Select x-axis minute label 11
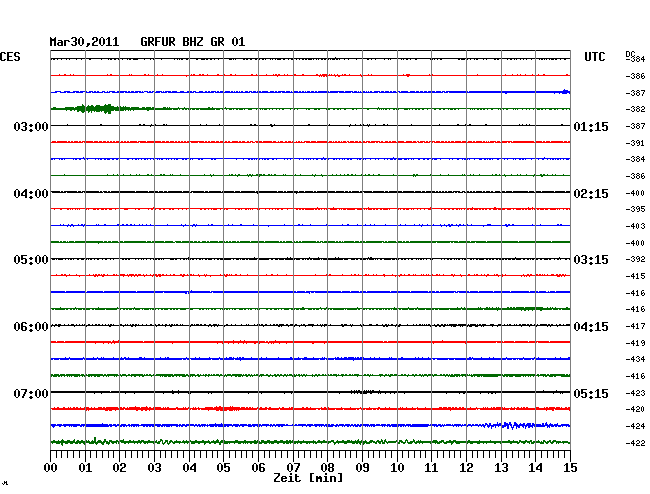The image size is (650, 494). (x=431, y=468)
